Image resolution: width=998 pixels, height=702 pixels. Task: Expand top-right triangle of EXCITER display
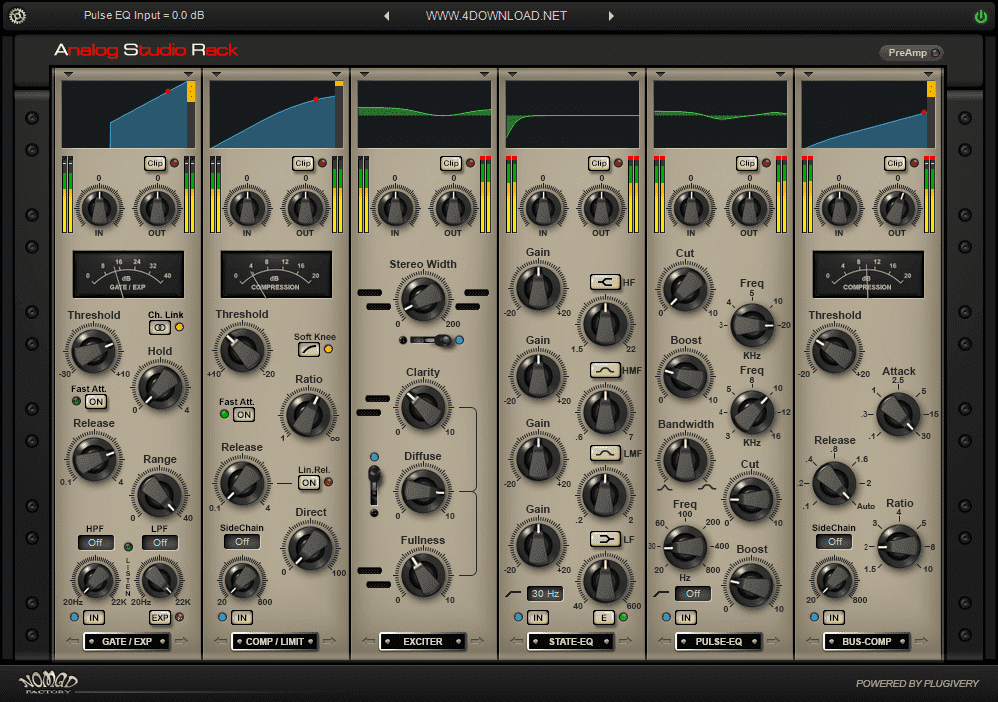[484, 74]
